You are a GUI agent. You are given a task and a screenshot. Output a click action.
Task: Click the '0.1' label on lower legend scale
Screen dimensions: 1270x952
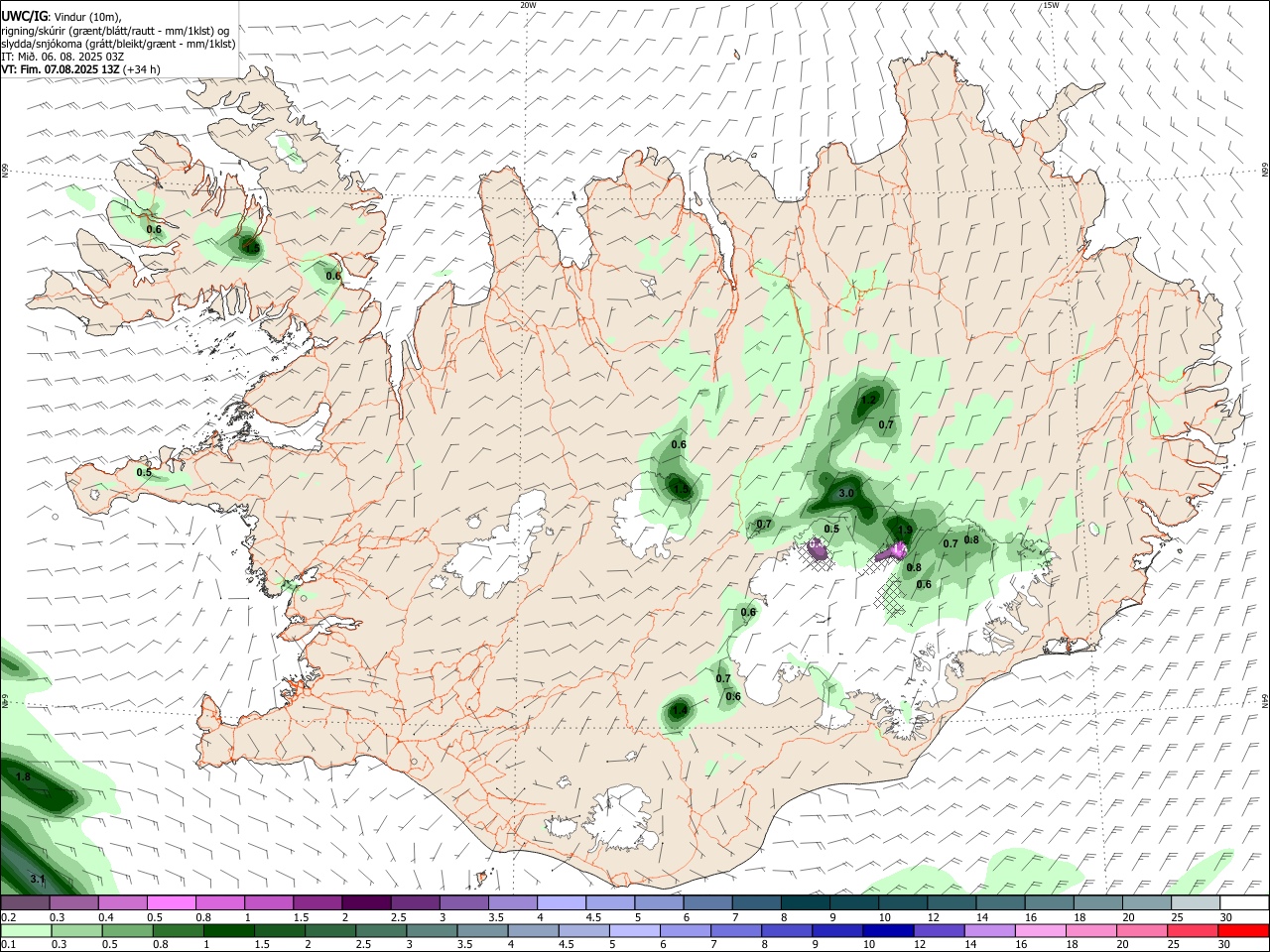(8, 944)
